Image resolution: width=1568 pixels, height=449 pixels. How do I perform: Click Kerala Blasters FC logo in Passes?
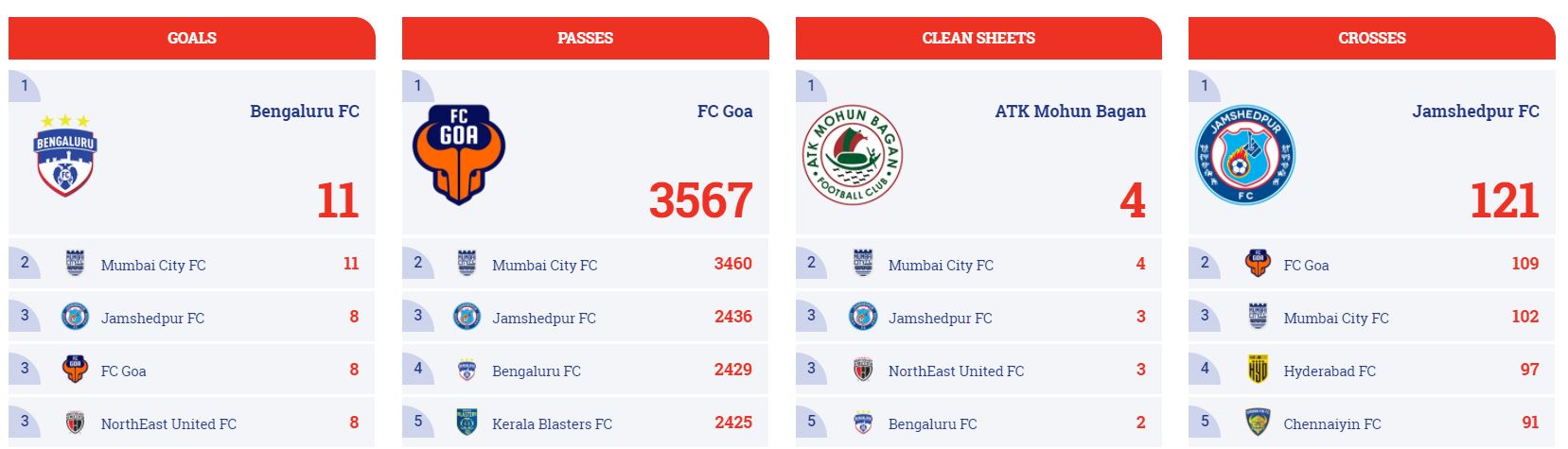(467, 423)
